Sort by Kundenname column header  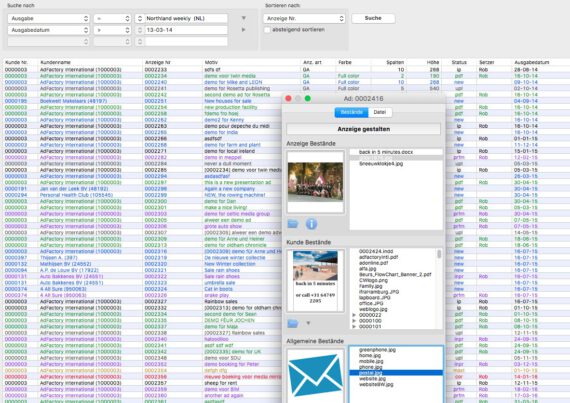pos(56,63)
